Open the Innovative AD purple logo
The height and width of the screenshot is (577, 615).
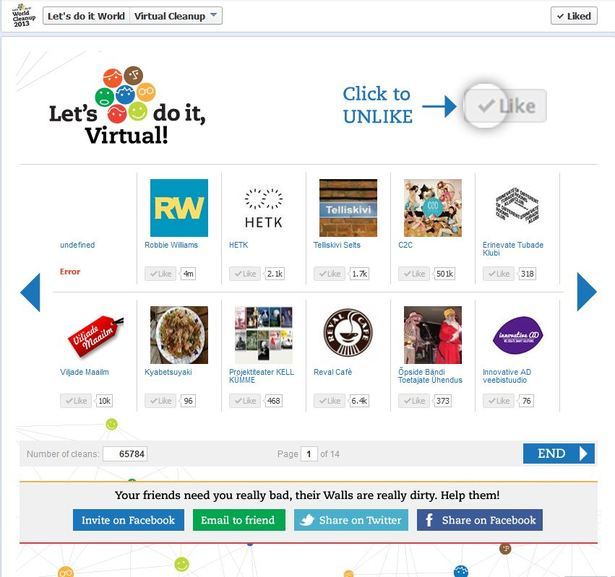[517, 335]
